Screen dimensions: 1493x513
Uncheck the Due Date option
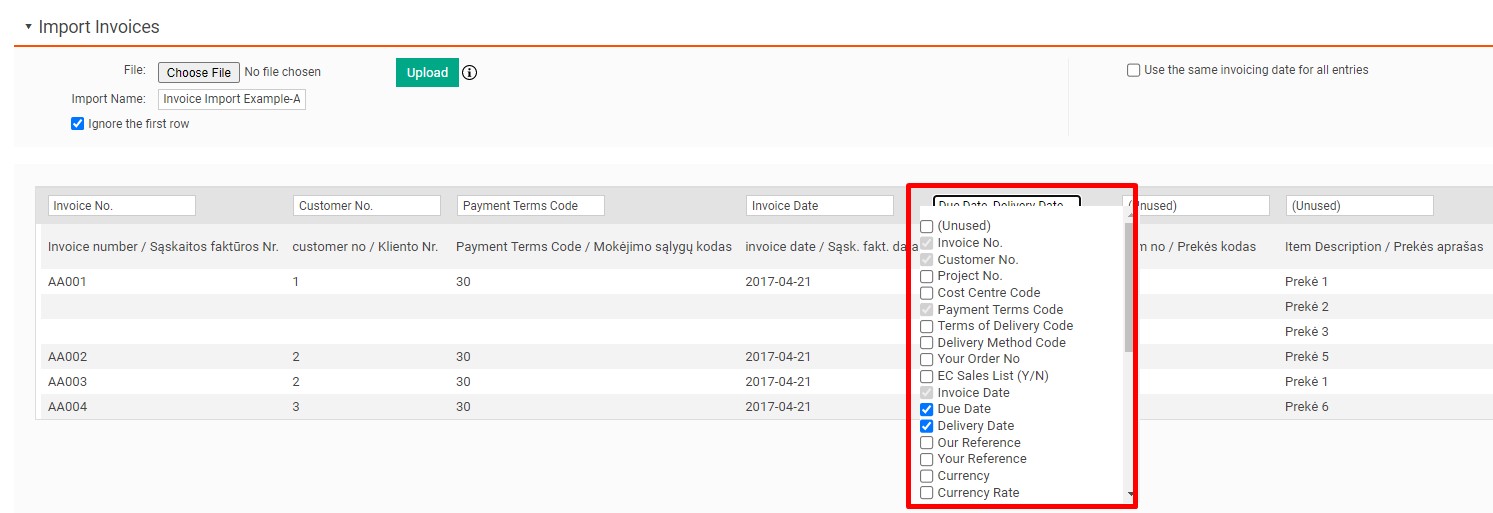(926, 409)
